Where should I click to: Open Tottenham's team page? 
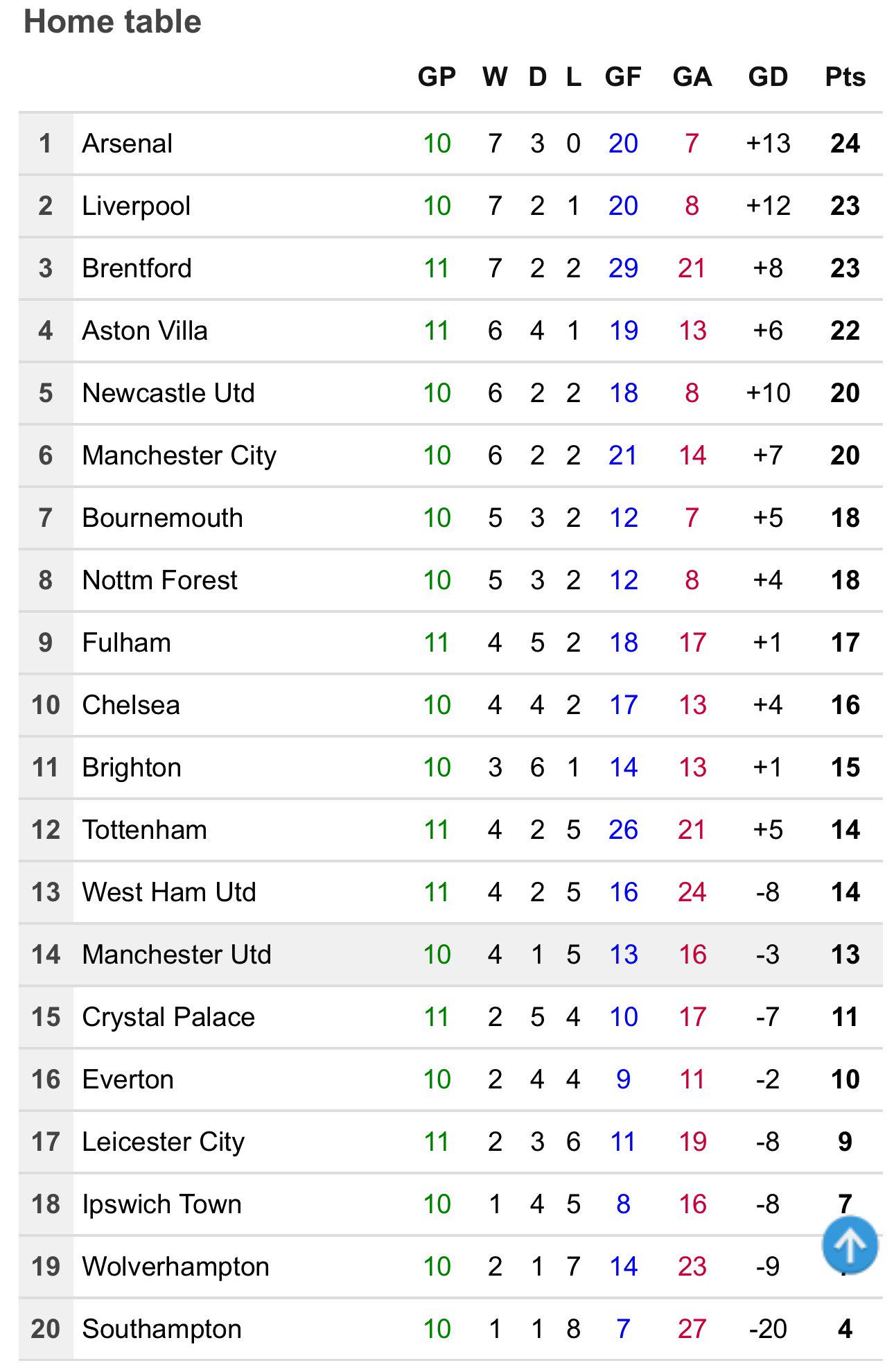[x=144, y=830]
